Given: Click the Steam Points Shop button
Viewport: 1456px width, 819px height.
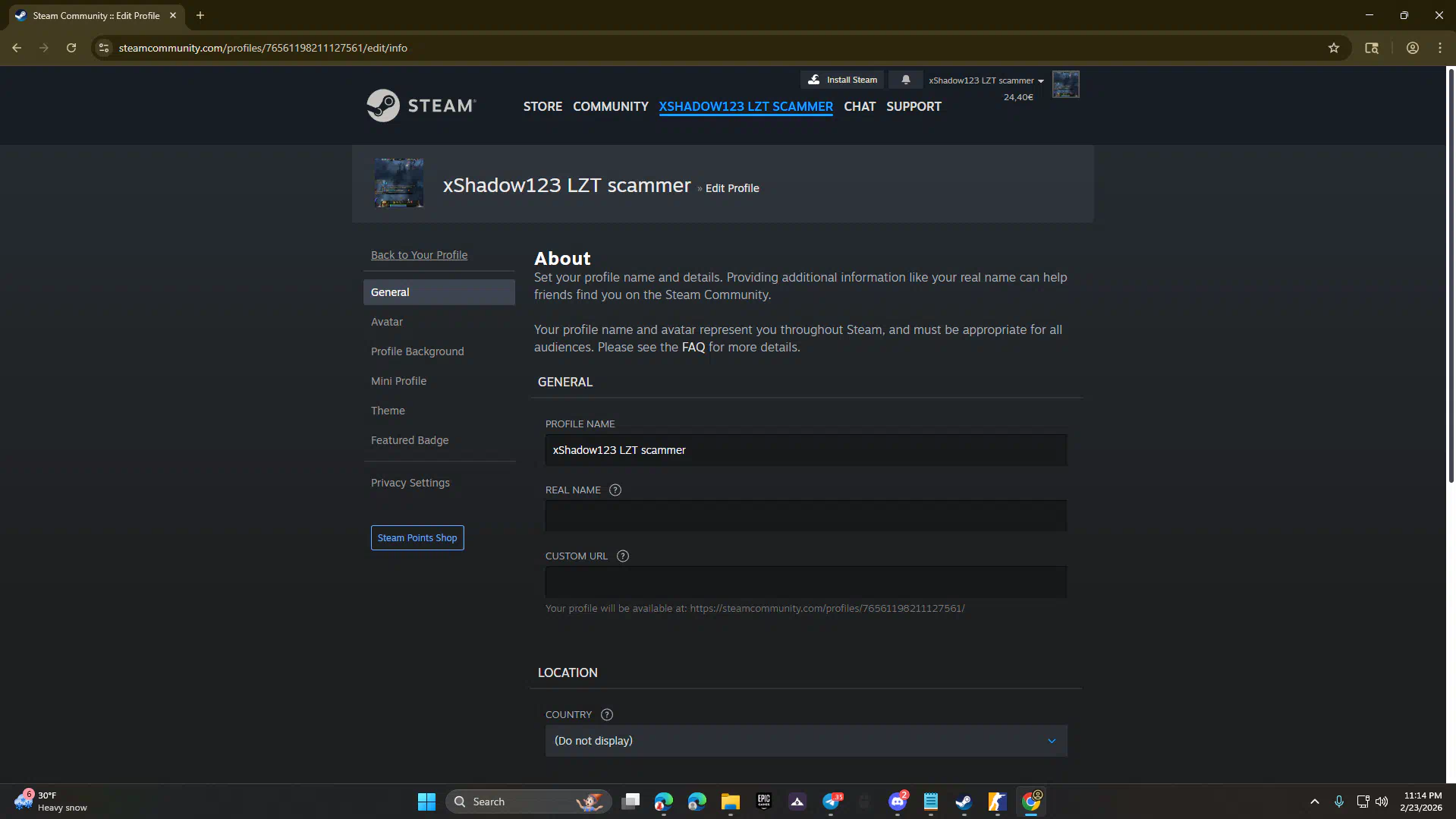Looking at the screenshot, I should point(417,538).
